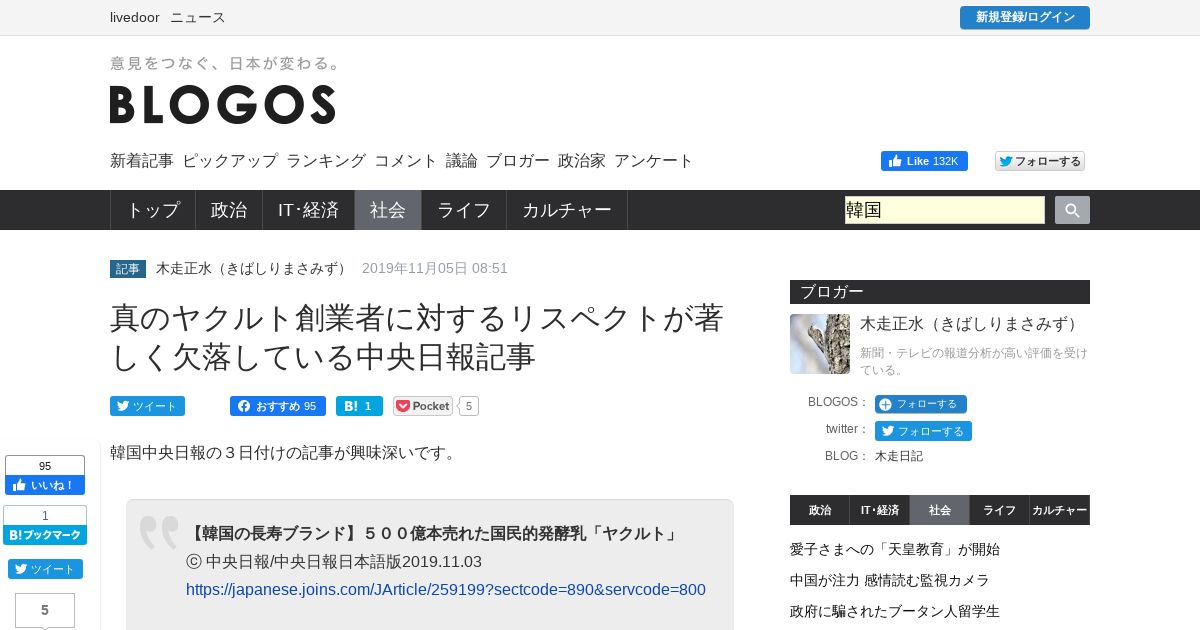Open the japanese.joins.com article URL
The width and height of the screenshot is (1200, 630).
(446, 590)
